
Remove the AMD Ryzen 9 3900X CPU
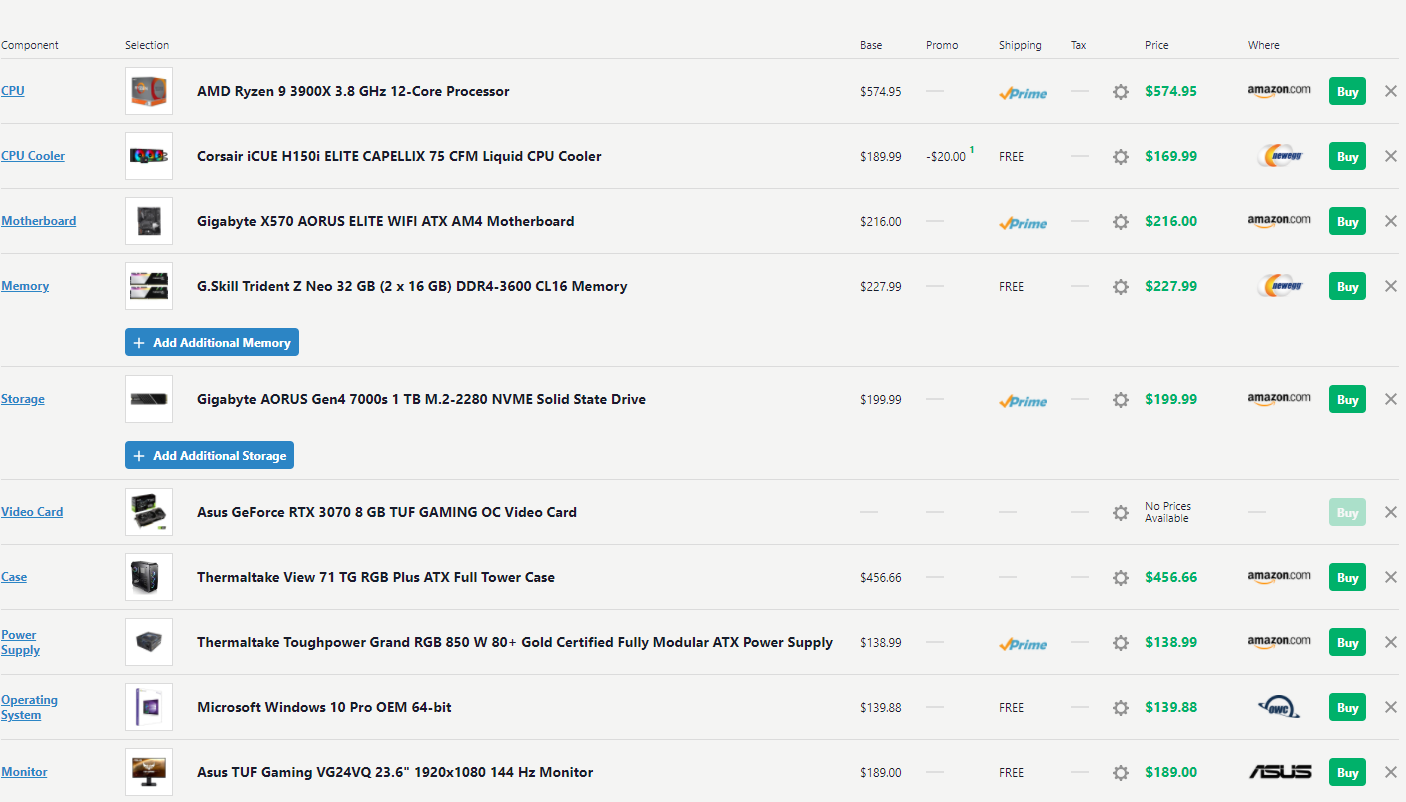(x=1391, y=91)
